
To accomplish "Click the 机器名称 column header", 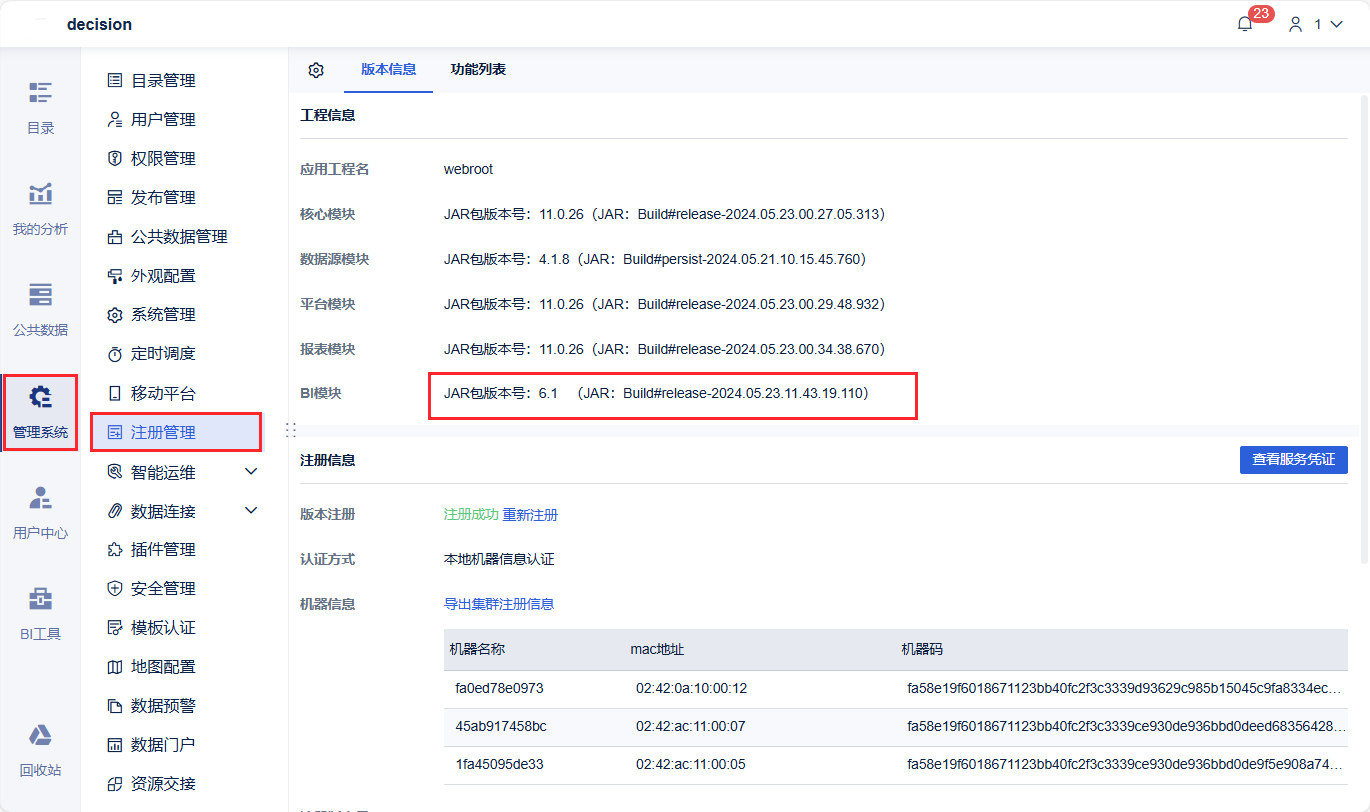I will [x=477, y=650].
